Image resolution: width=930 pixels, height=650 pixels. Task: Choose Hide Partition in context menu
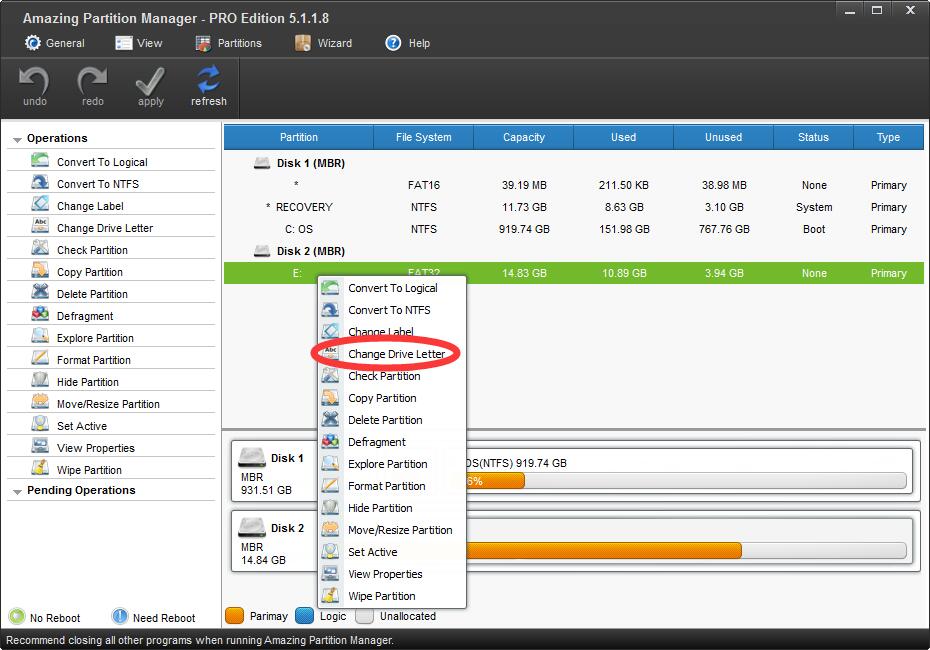pyautogui.click(x=392, y=508)
